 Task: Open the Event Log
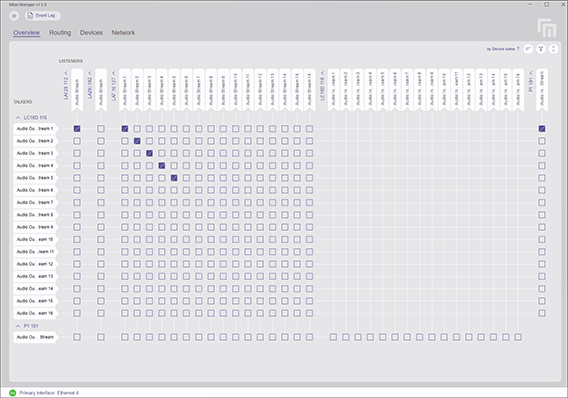[43, 16]
